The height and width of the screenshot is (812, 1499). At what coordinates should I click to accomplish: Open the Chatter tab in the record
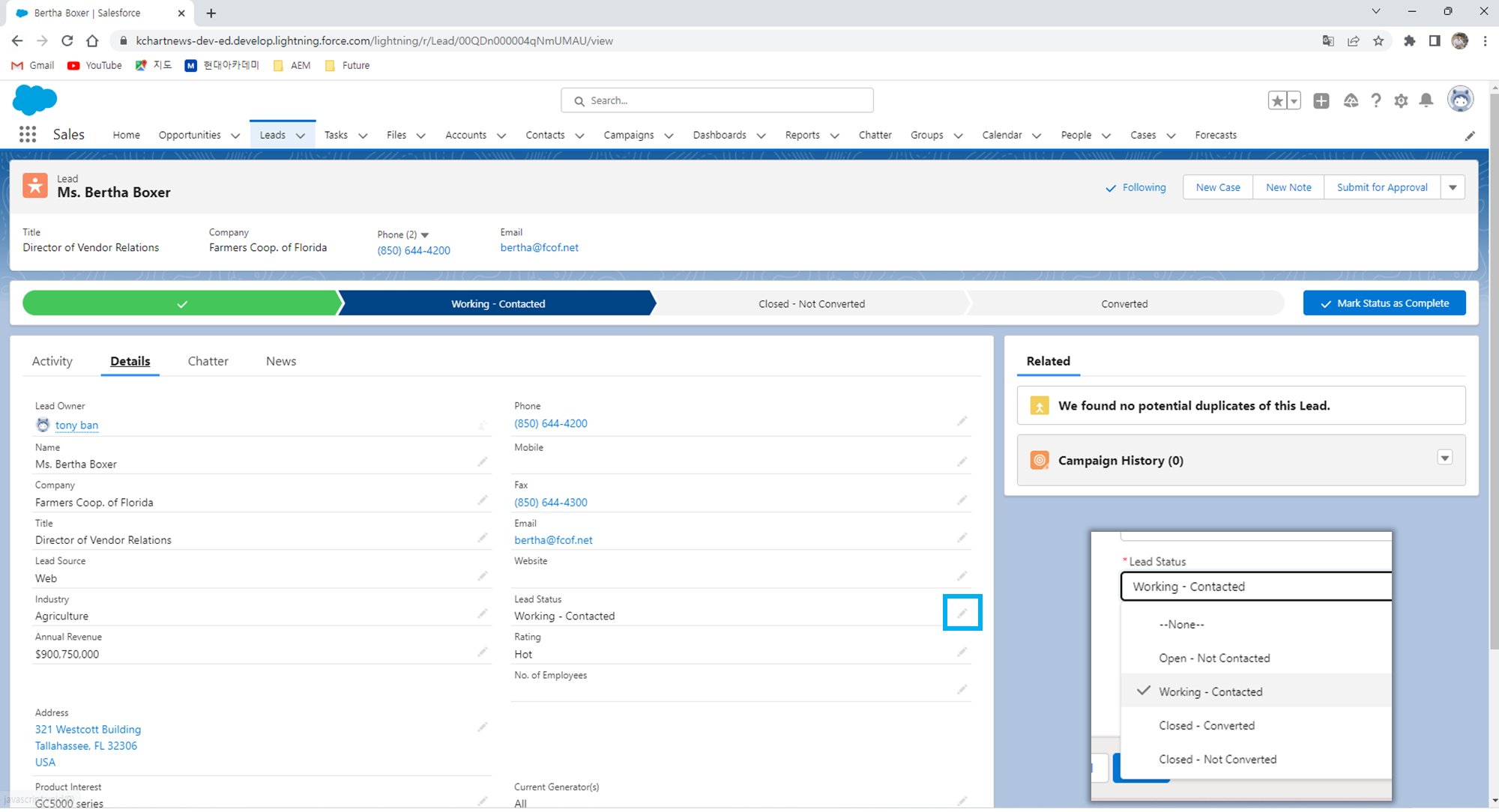[x=208, y=361]
